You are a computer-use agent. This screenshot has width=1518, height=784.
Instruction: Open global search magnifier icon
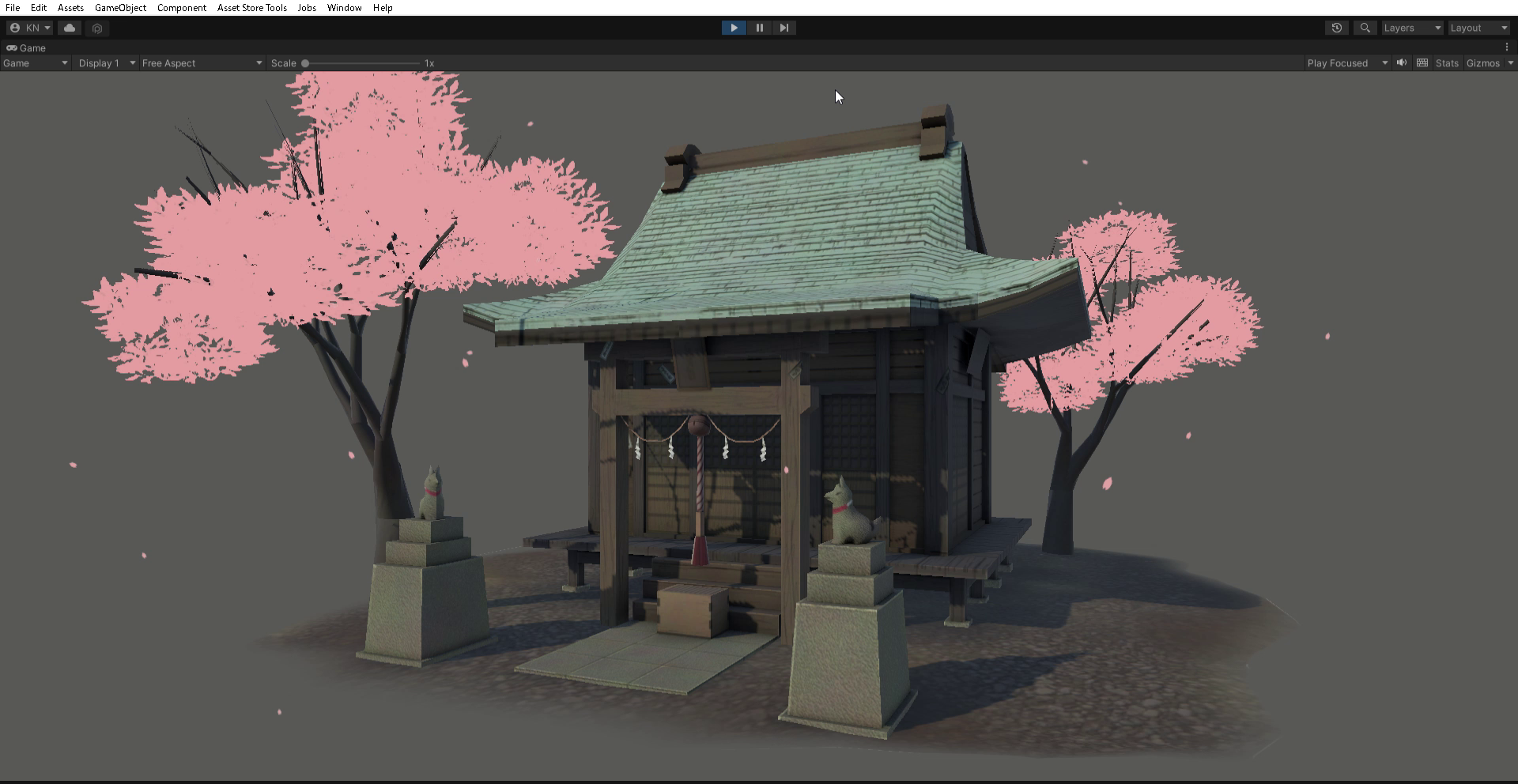[x=1365, y=28]
